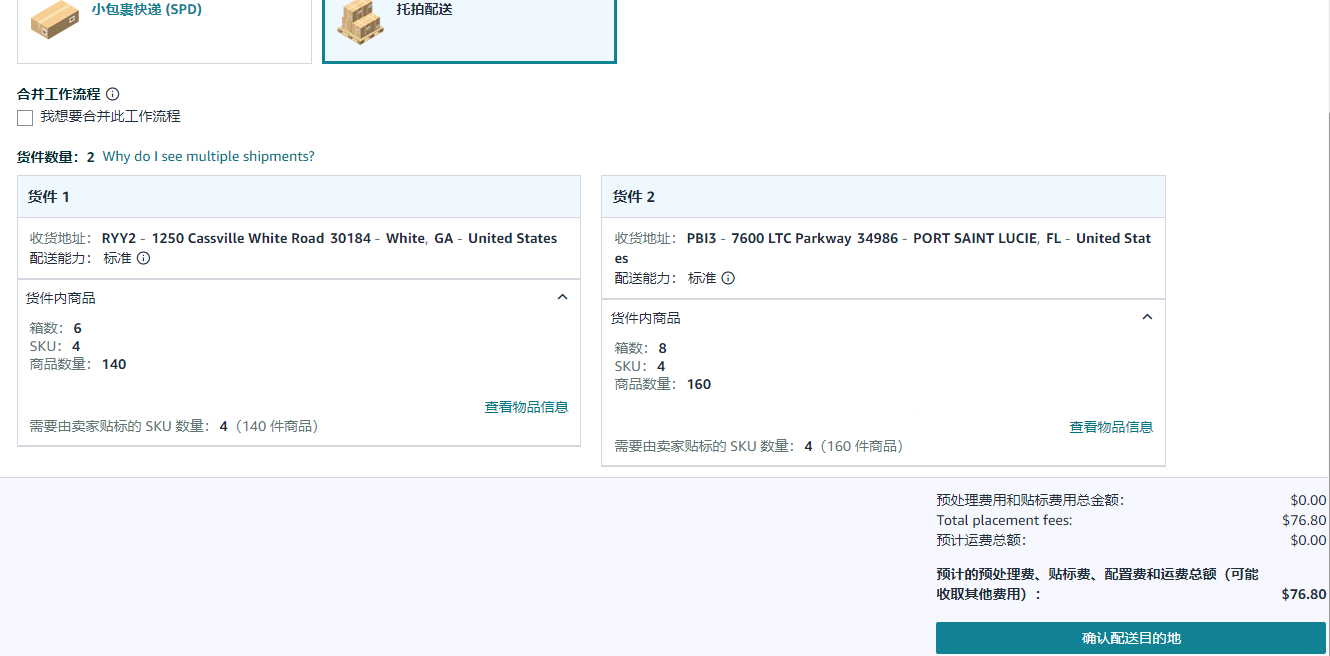Check the 我想要合并此工作流程 checkbox
The image size is (1330, 656).
click(x=25, y=118)
